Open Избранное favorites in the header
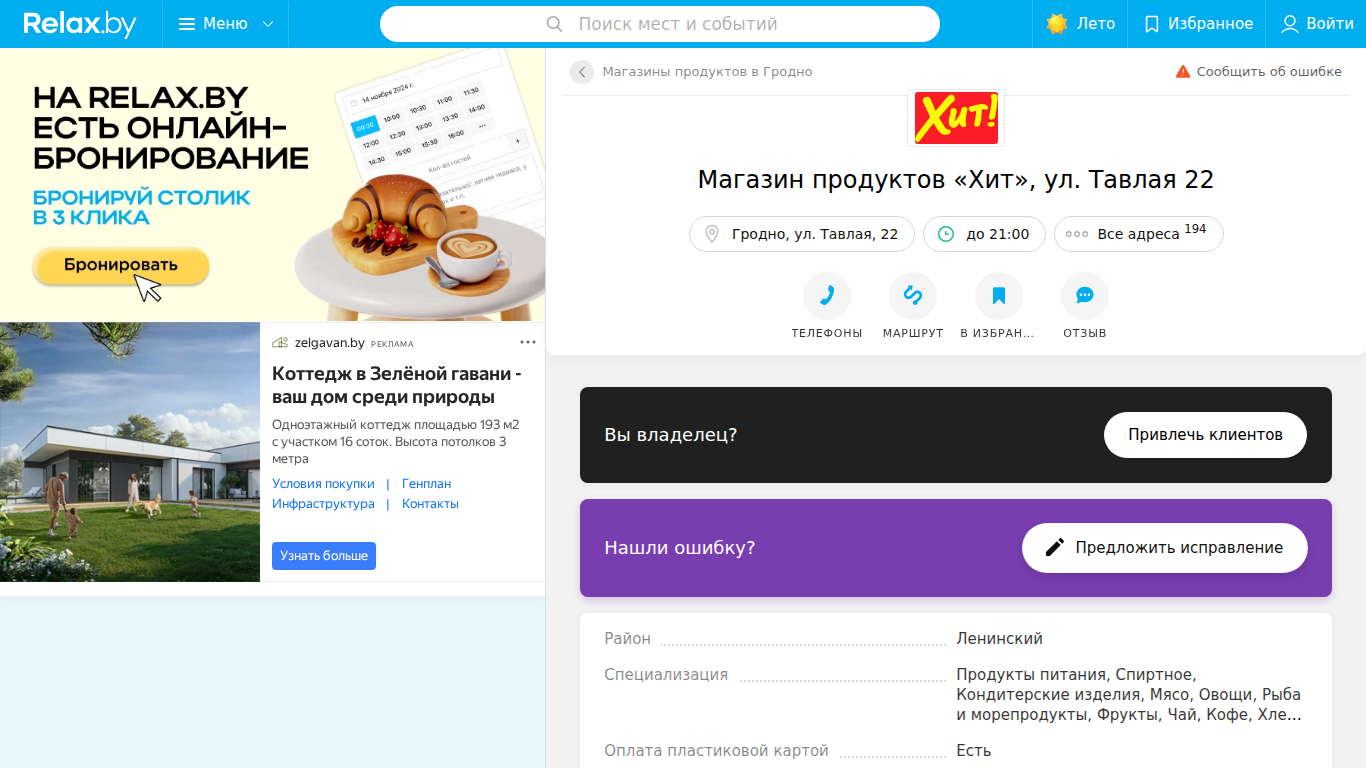This screenshot has height=768, width=1366. click(1198, 24)
